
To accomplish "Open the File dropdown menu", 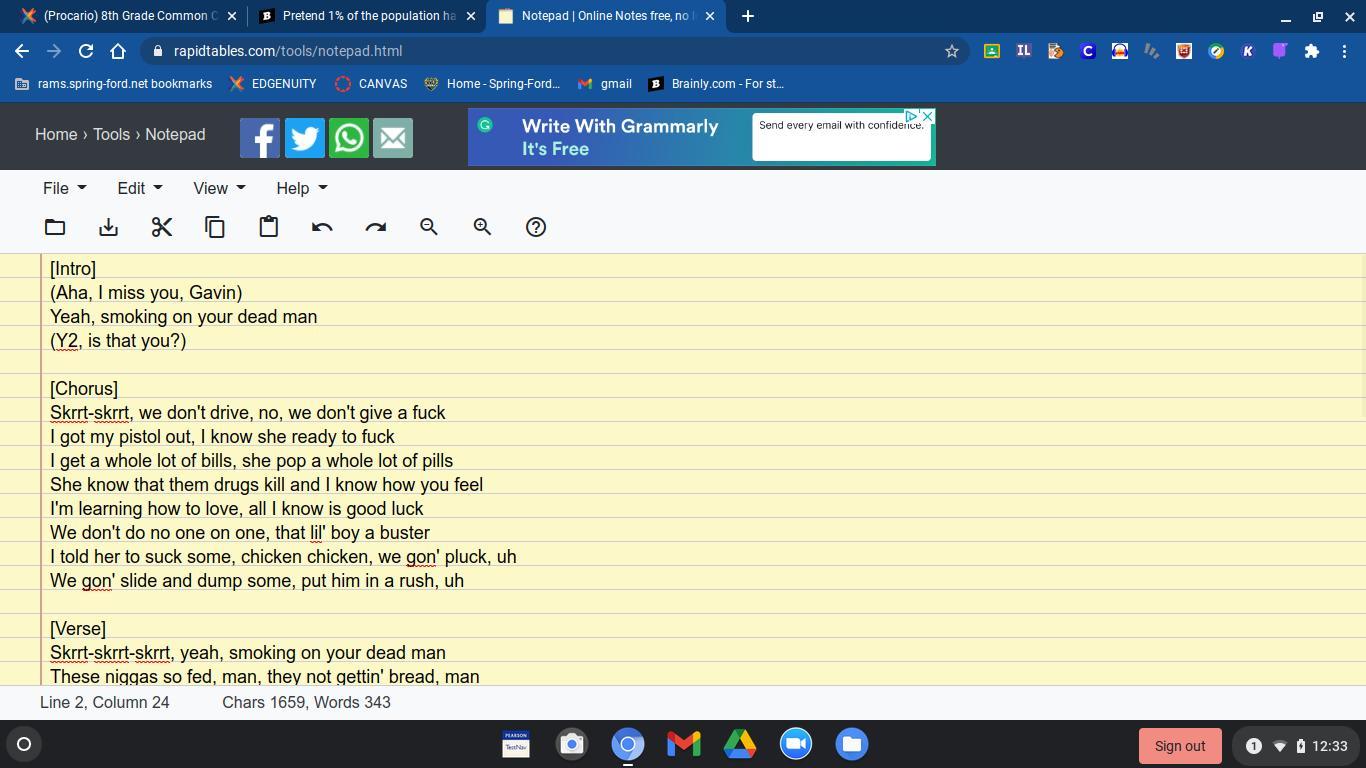I will [65, 188].
